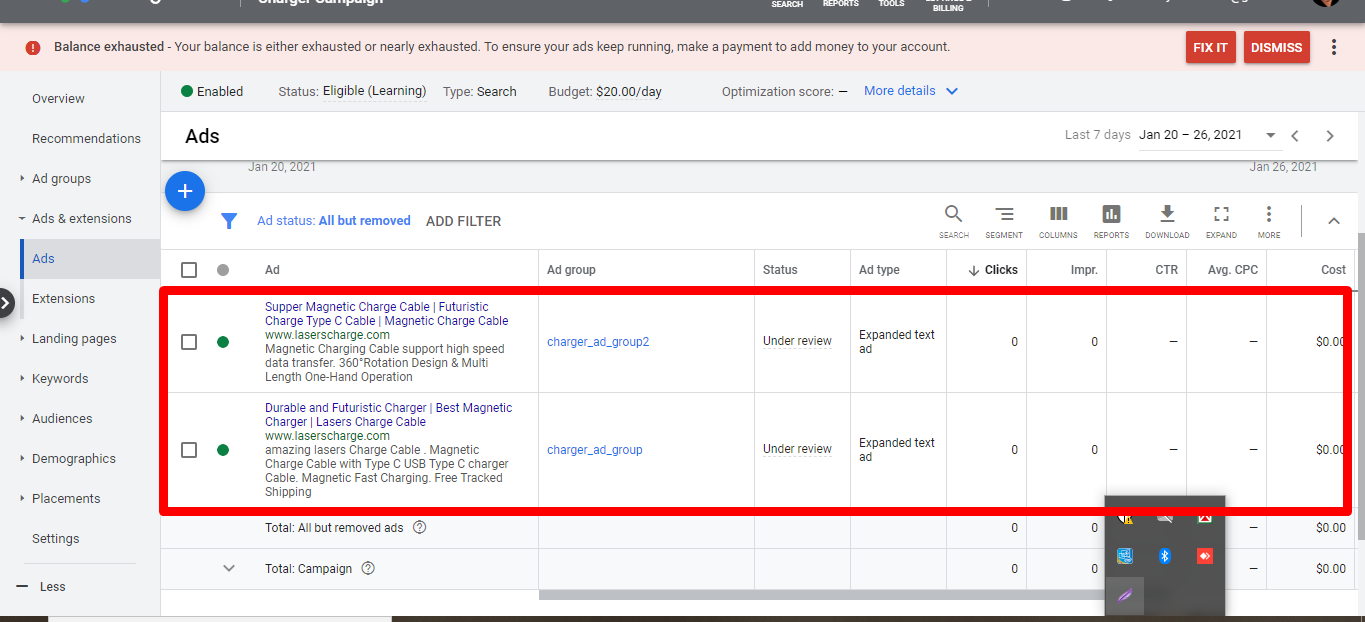Click the blue filter funnel icon
This screenshot has height=622, width=1365.
click(x=229, y=221)
